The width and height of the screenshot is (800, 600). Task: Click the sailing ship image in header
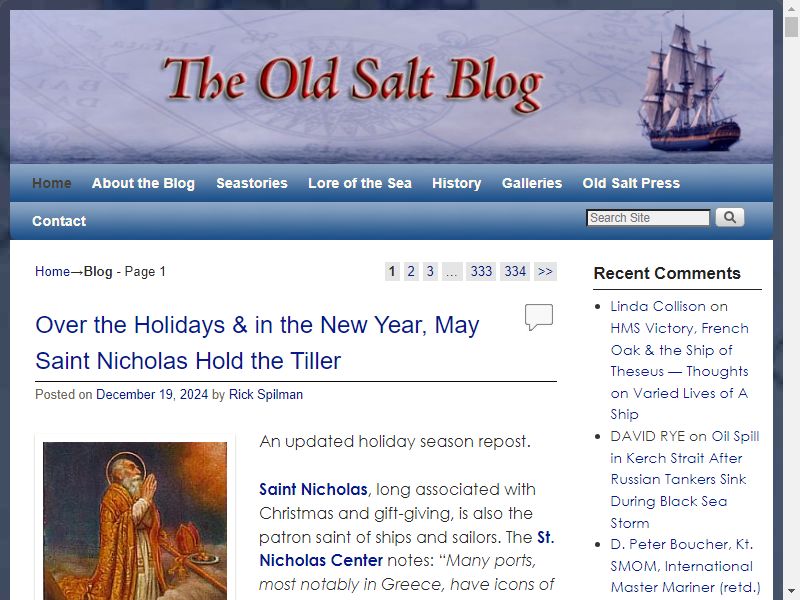(690, 83)
